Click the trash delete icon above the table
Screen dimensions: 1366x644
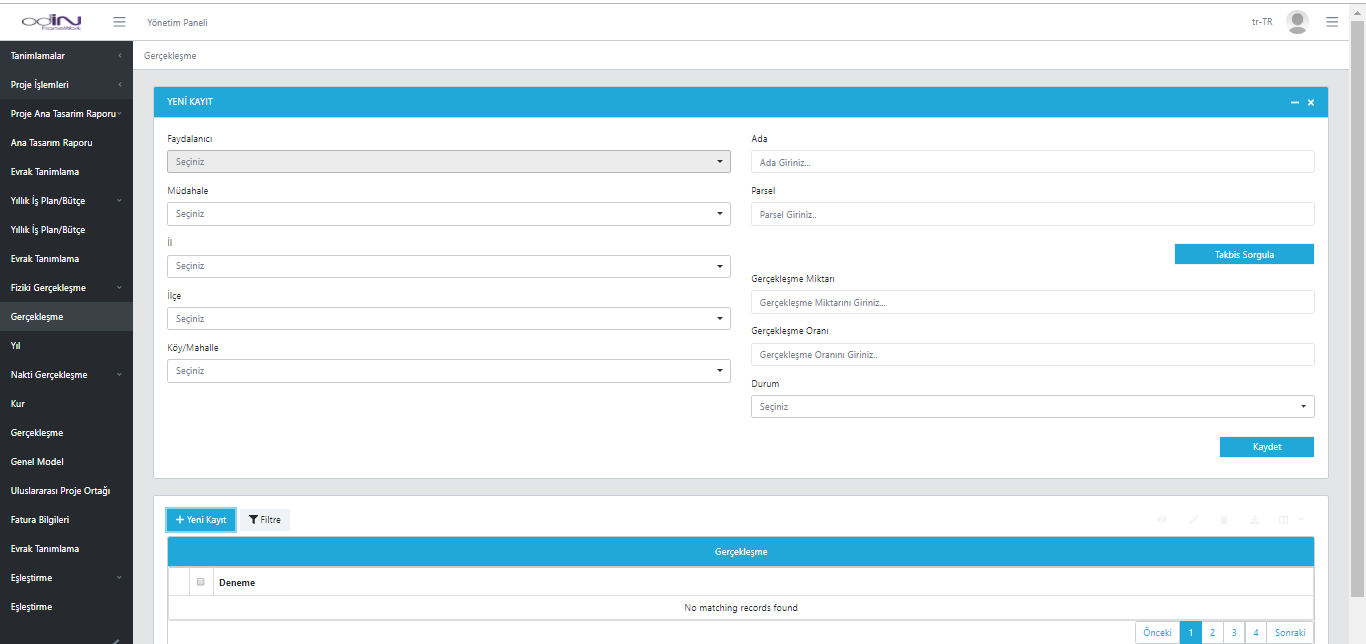pos(1223,519)
